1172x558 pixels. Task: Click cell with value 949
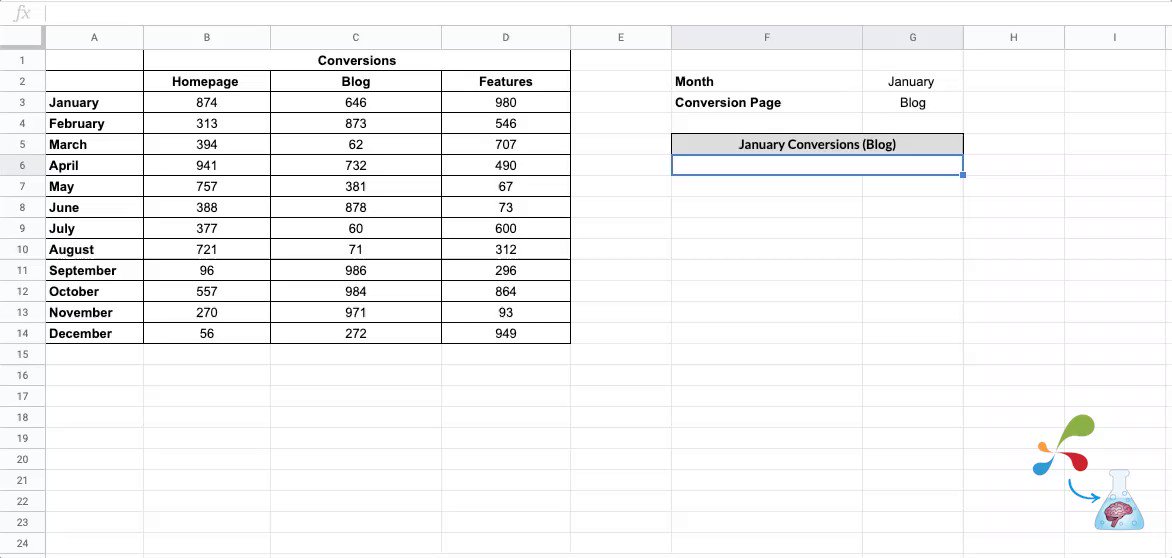(506, 333)
